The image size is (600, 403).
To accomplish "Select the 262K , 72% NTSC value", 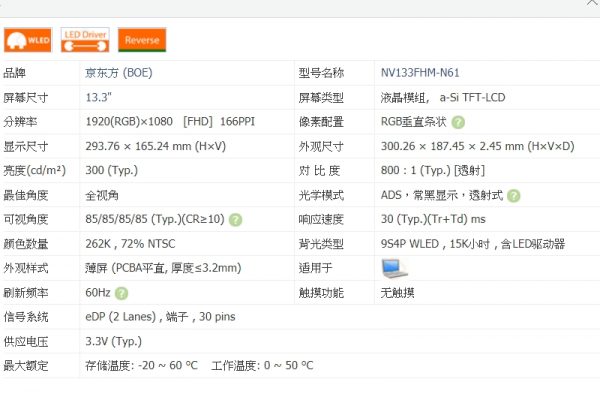I will coord(130,244).
